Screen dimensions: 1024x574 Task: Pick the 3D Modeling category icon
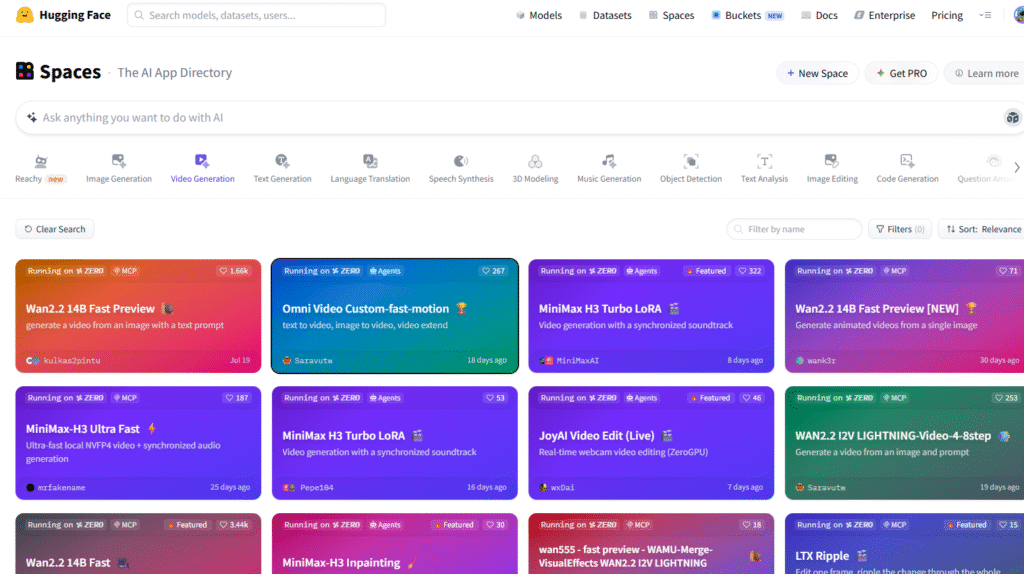[x=535, y=161]
